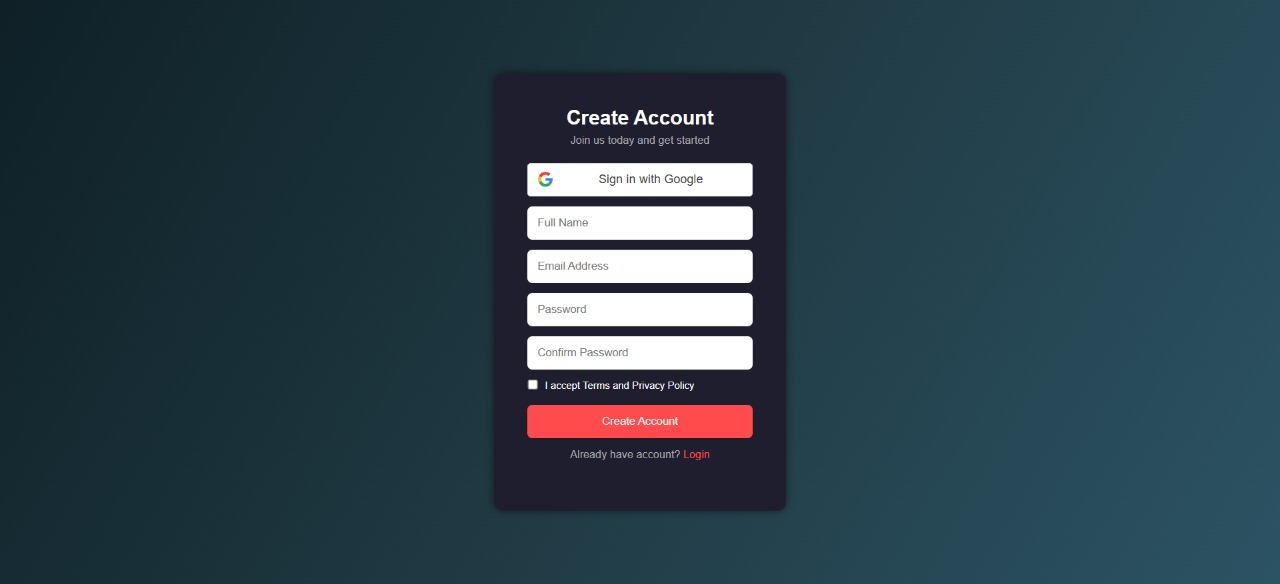Activate the Confirm Password field
Viewport: 1280px width, 584px height.
click(x=640, y=352)
